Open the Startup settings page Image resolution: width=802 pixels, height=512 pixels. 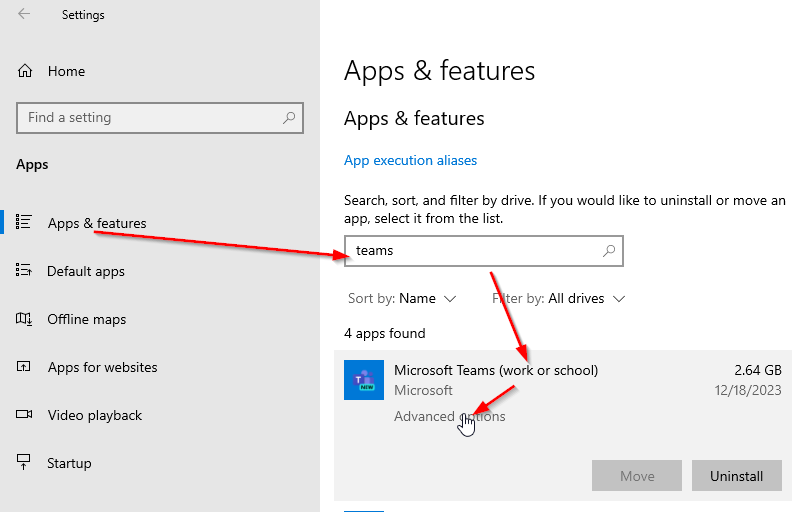[x=69, y=463]
